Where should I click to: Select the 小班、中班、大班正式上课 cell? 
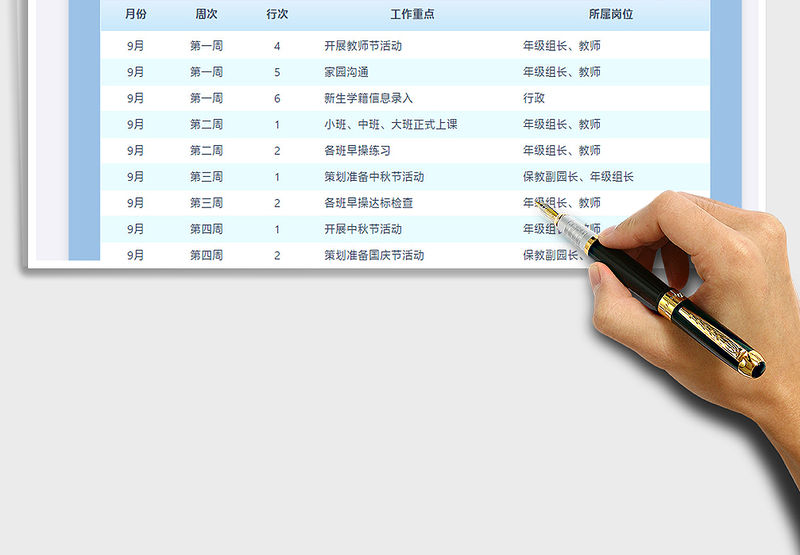click(x=391, y=124)
